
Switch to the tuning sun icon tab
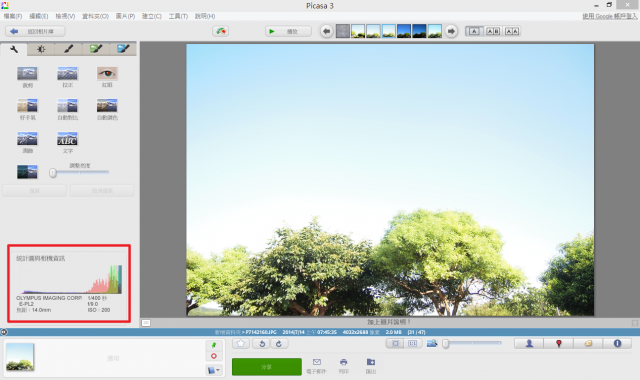41,49
